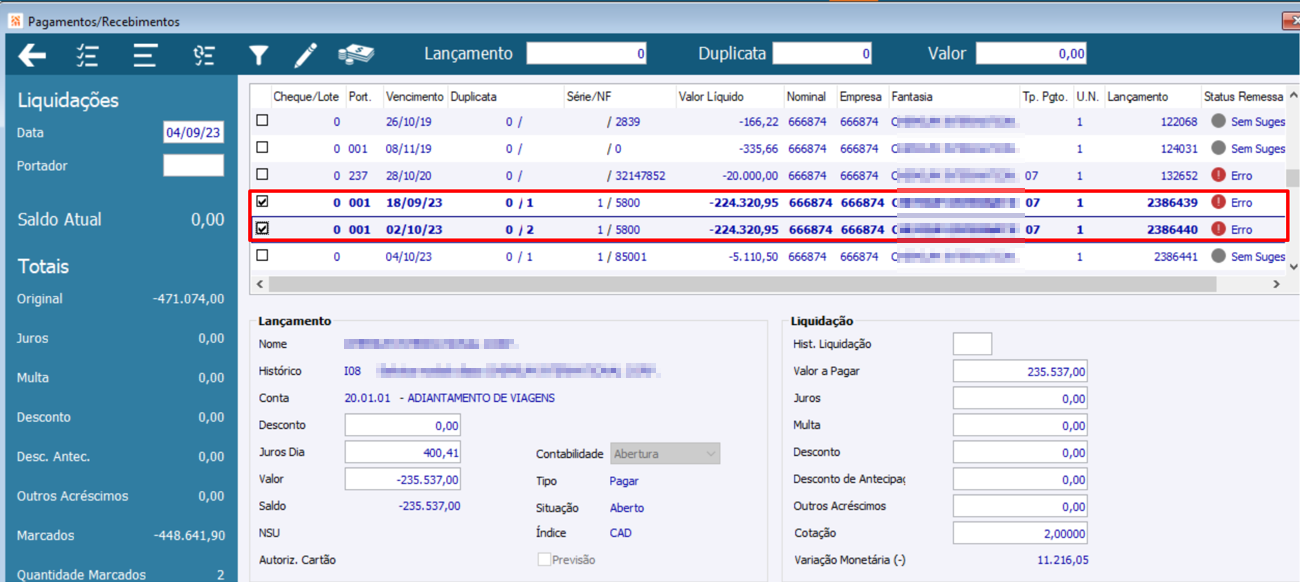Click the three-lines list icon
The height and width of the screenshot is (582, 1300).
[x=145, y=55]
